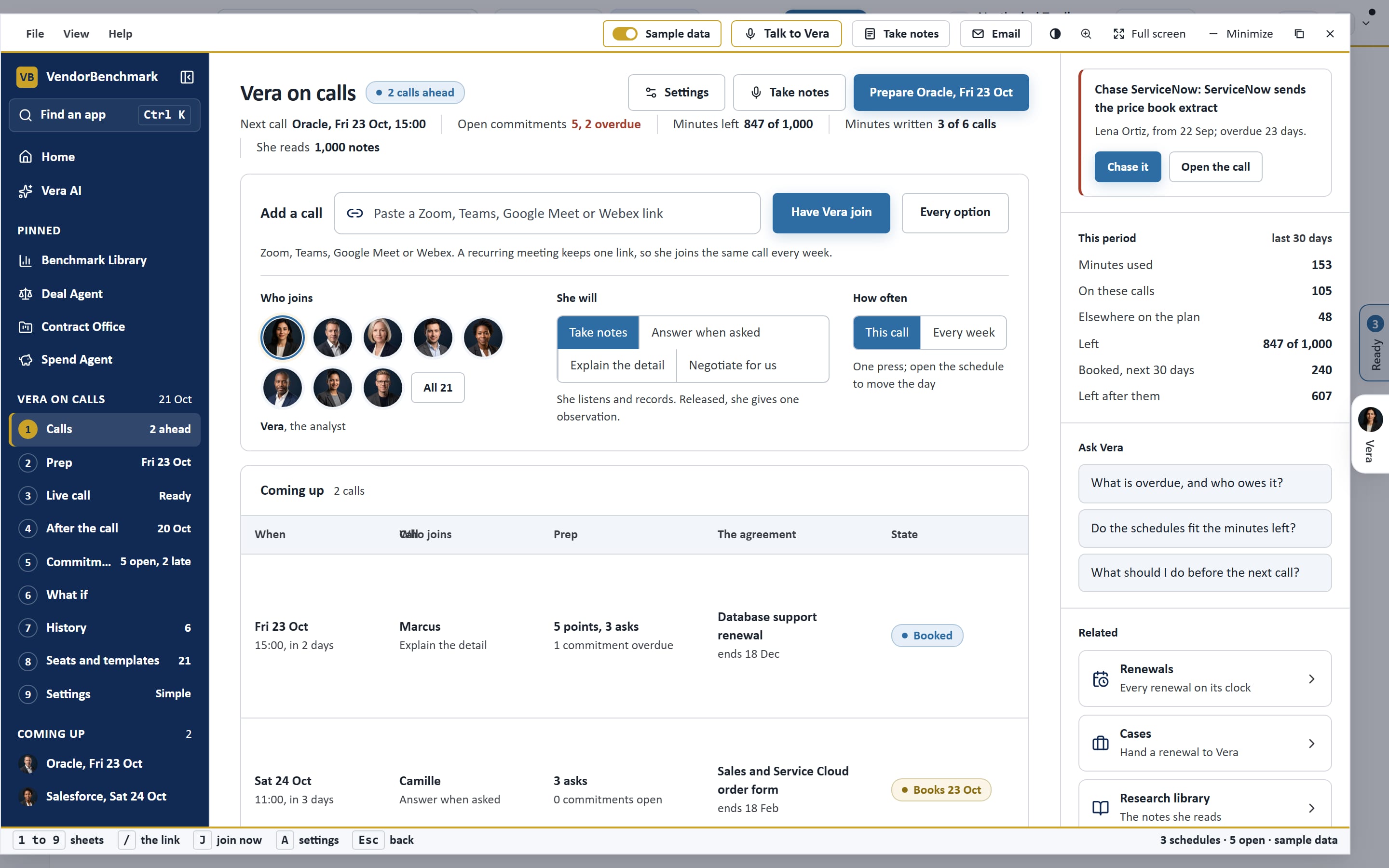The height and width of the screenshot is (868, 1389).
Task: Select the first avatar under Who joins
Action: [282, 338]
